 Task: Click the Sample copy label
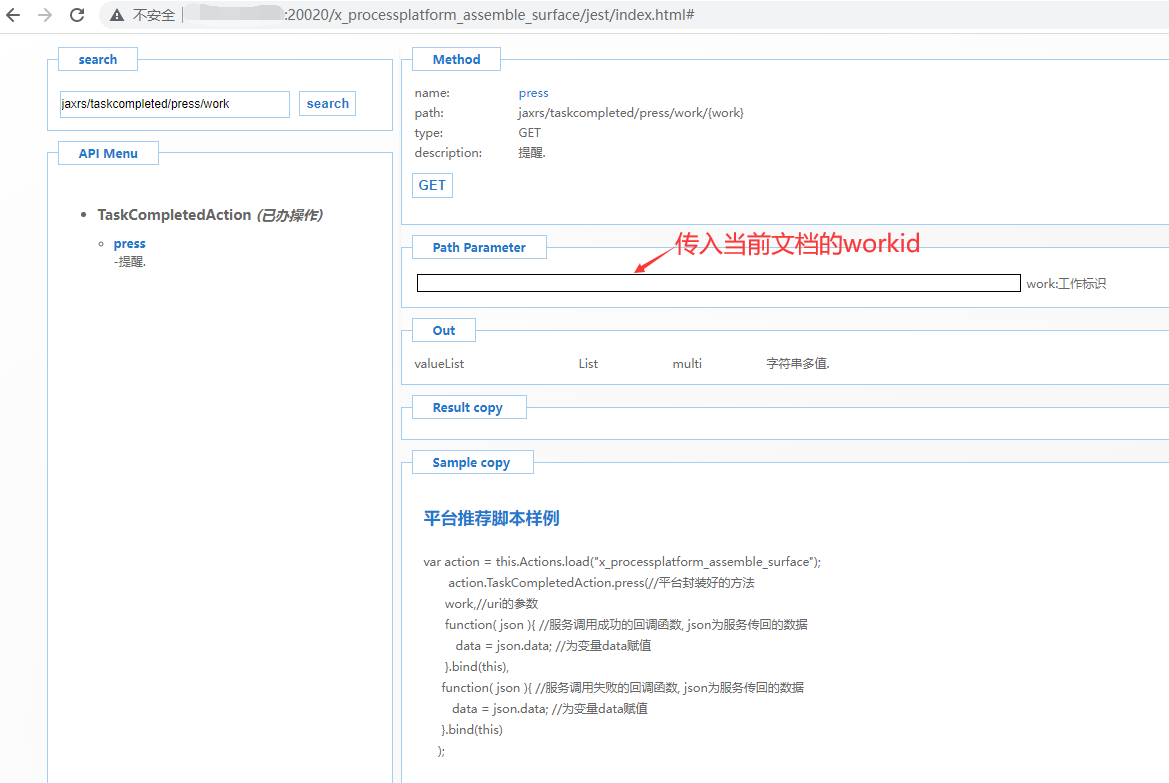(471, 463)
